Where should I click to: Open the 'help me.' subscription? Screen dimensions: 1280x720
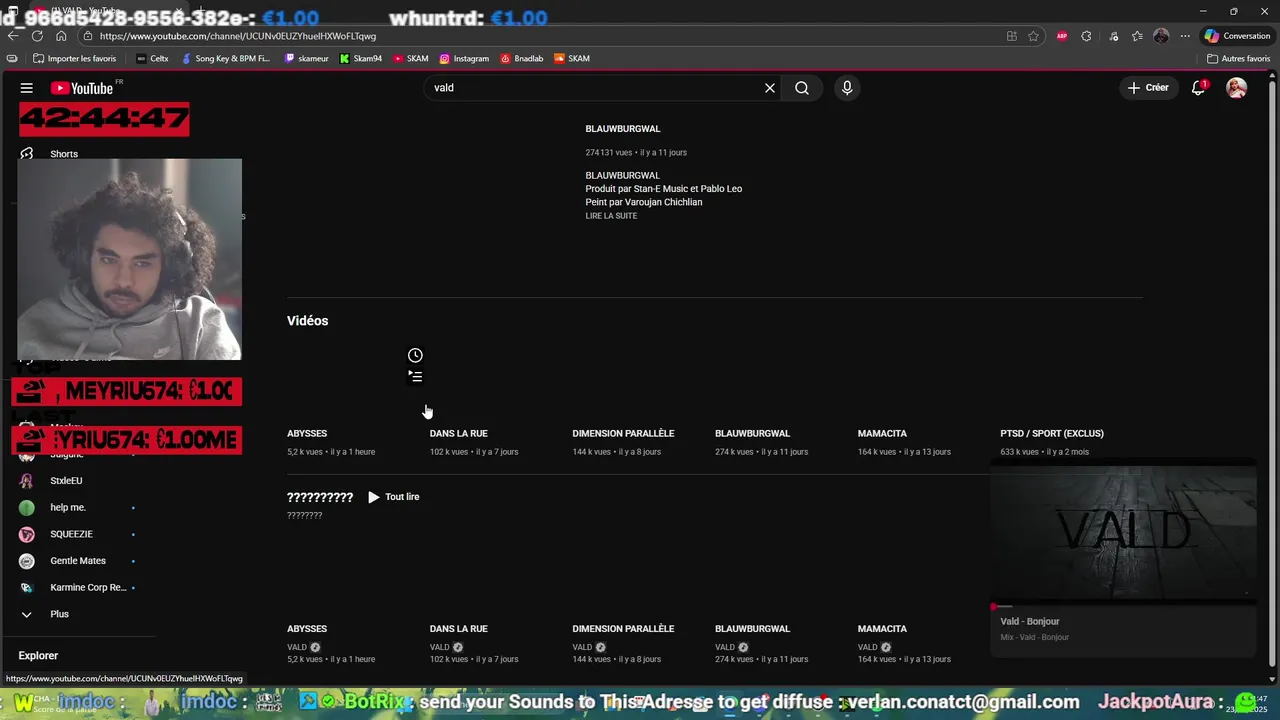(68, 508)
